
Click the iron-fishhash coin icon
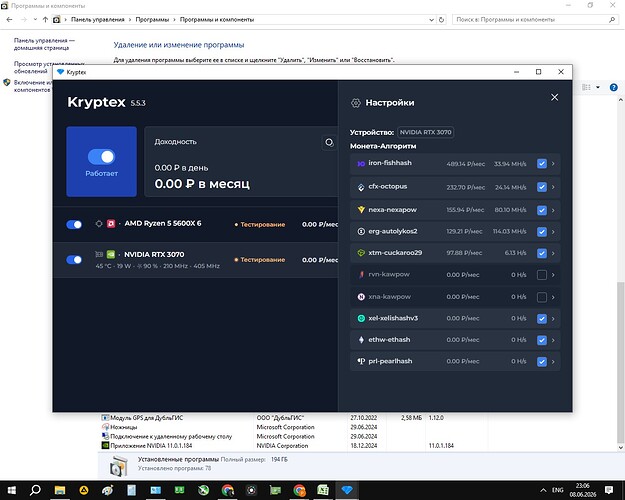[361, 164]
